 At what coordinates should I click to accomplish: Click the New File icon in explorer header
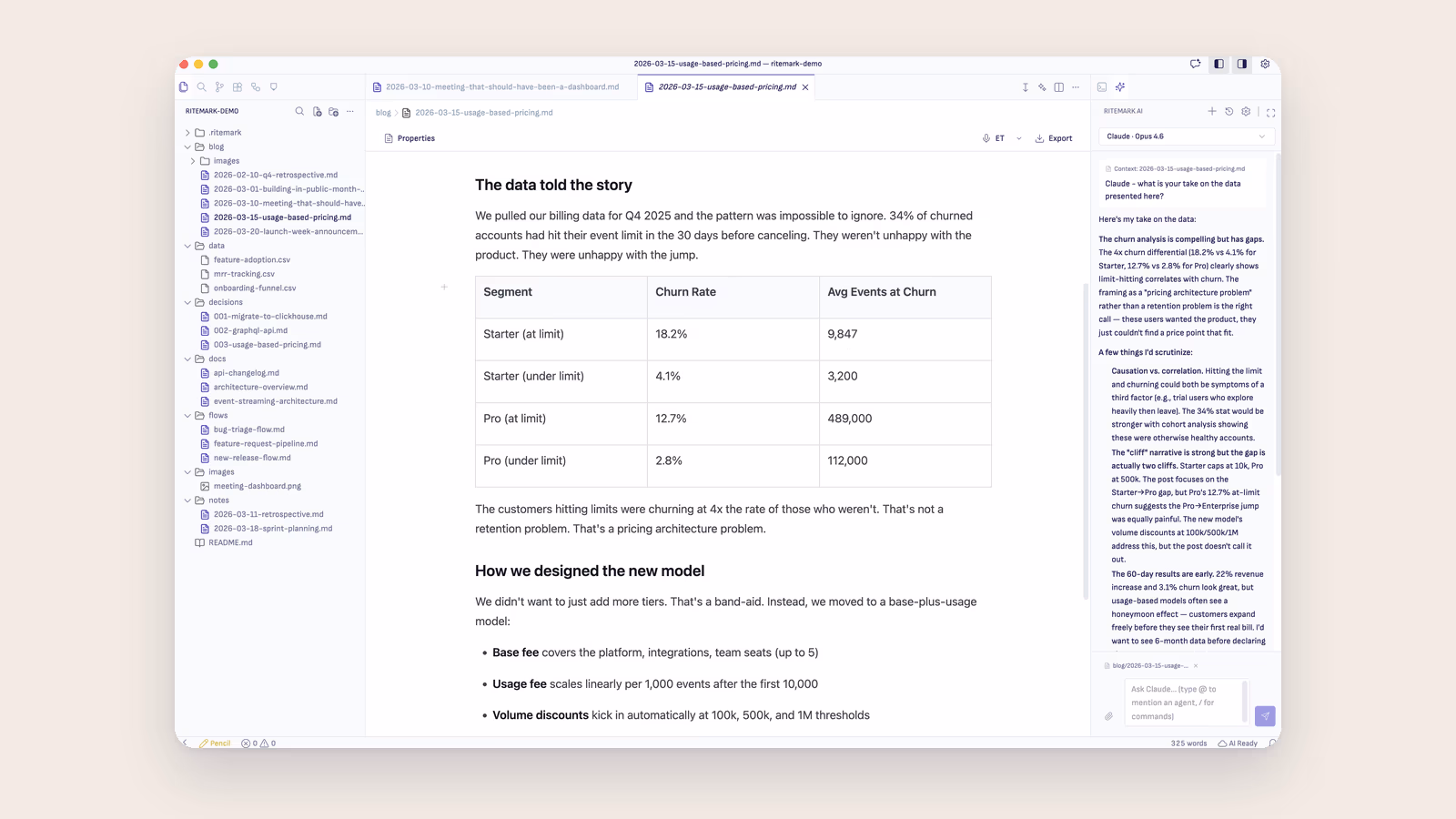[317, 111]
